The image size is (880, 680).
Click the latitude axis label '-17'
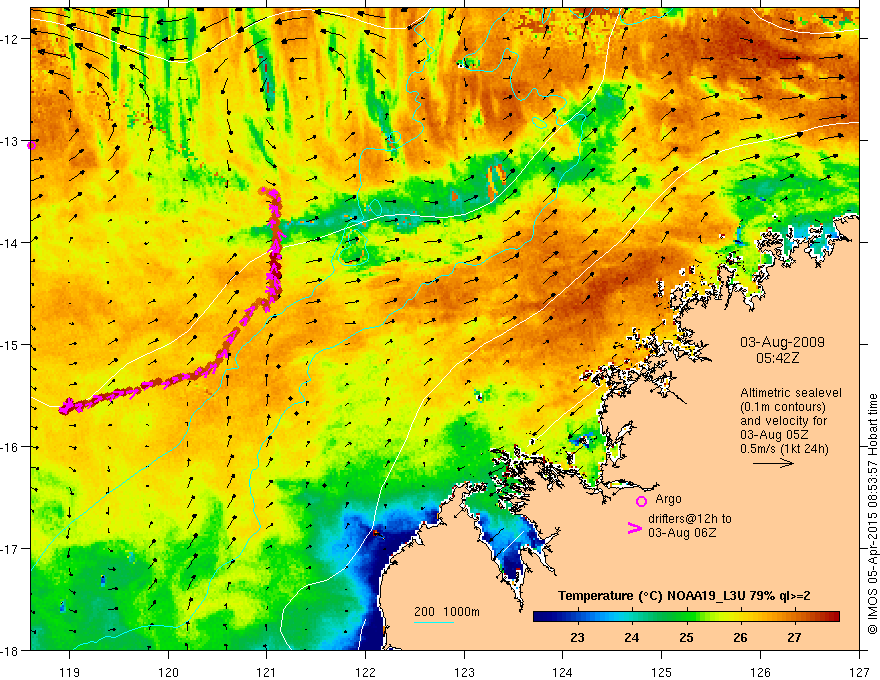11,549
